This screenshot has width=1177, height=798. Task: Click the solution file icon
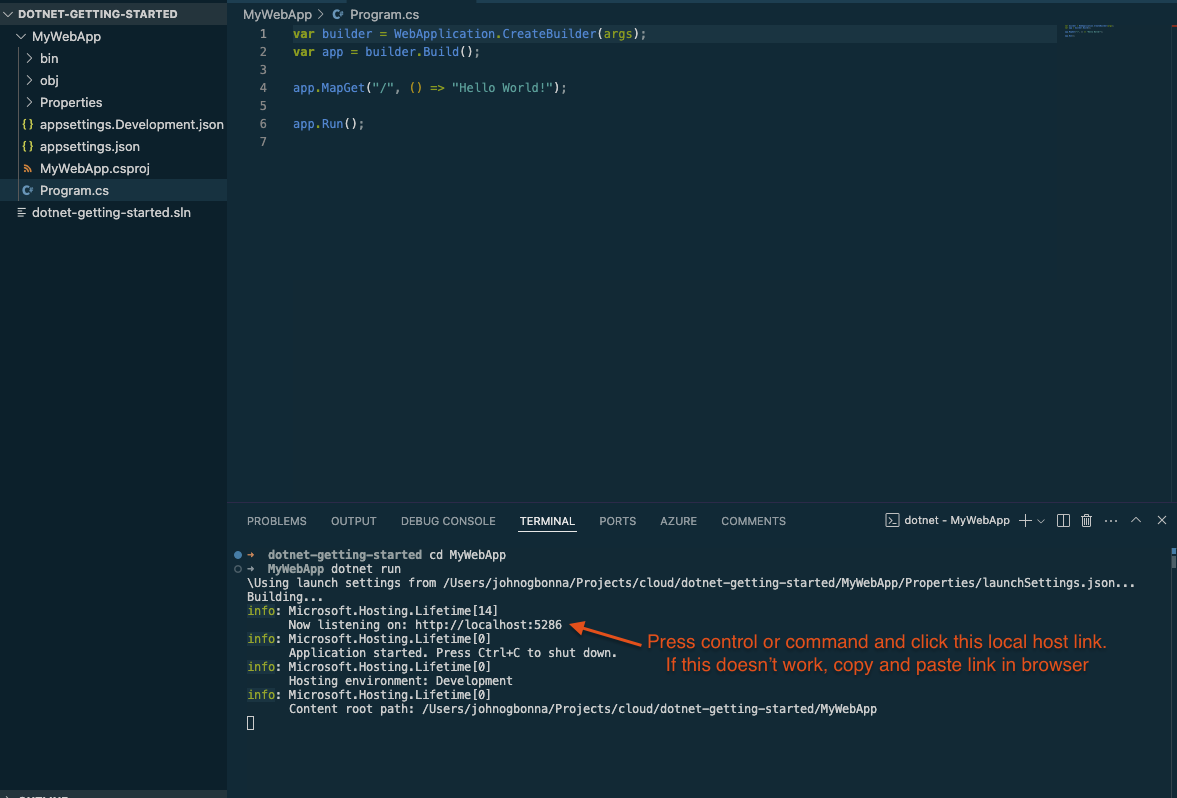(x=21, y=212)
